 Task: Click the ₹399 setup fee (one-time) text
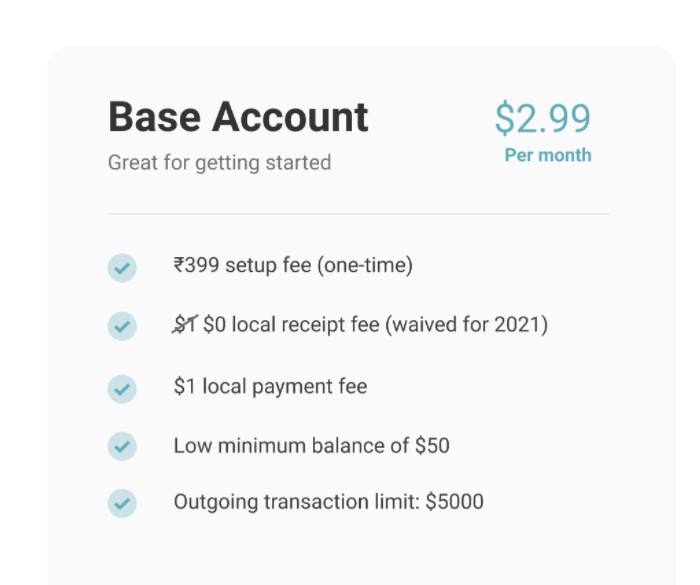(293, 265)
